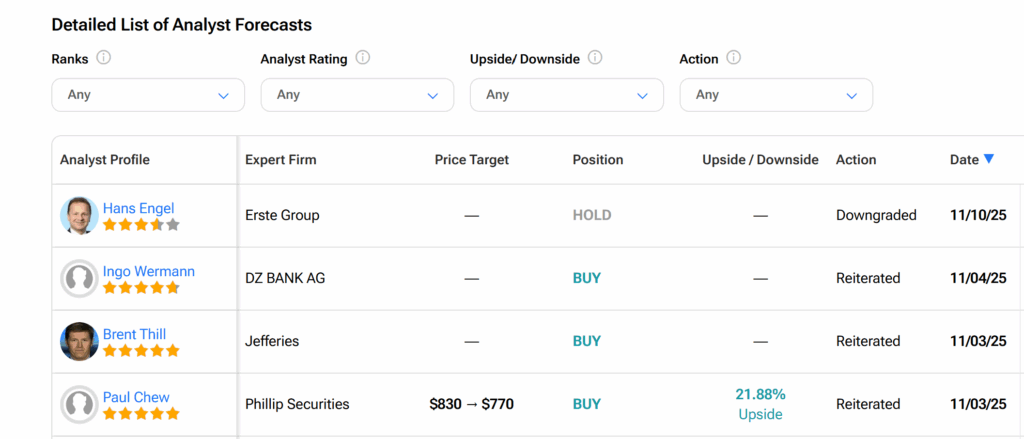
Task: Open Ingo Wermann's analyst profile link
Action: coord(148,271)
